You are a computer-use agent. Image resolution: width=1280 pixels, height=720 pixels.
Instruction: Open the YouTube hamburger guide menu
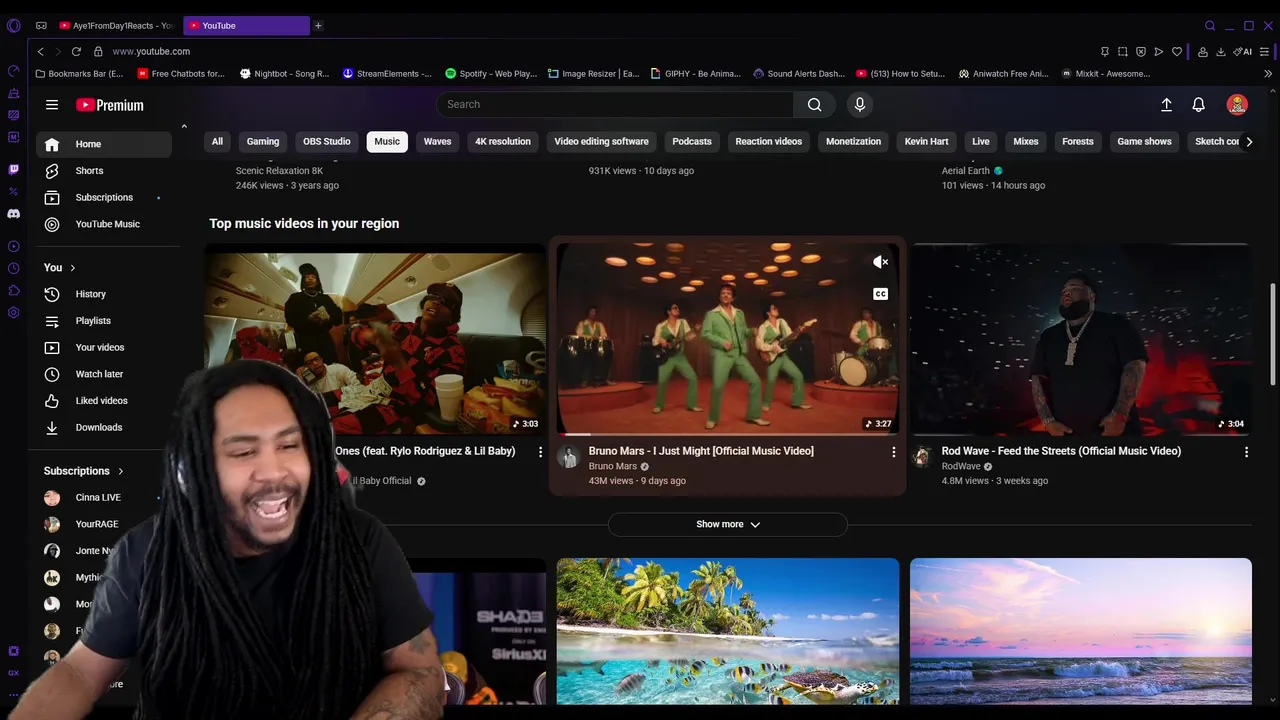point(52,104)
